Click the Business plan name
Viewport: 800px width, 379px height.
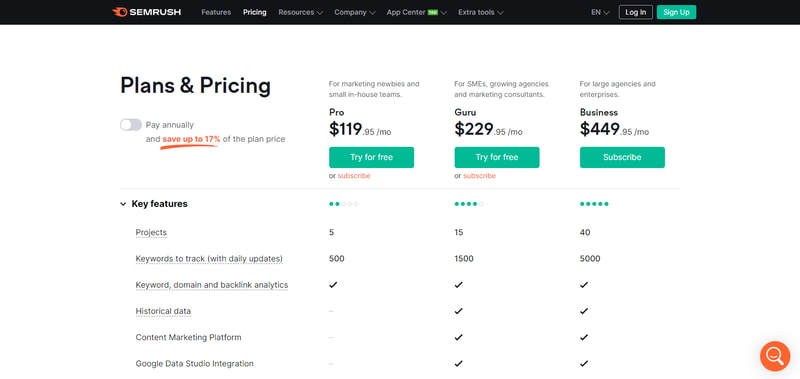[x=599, y=112]
